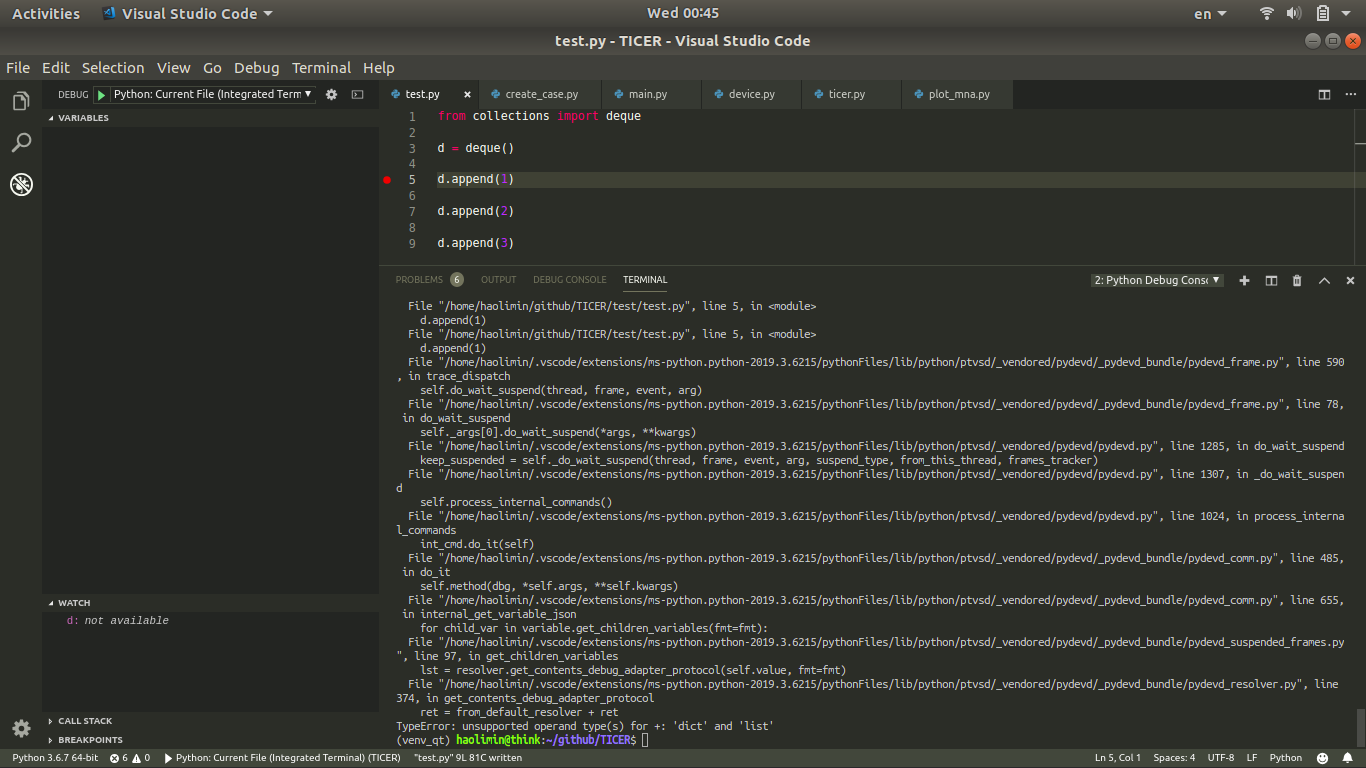
Task: Open the Explorer icon in activity bar
Action: 21,100
